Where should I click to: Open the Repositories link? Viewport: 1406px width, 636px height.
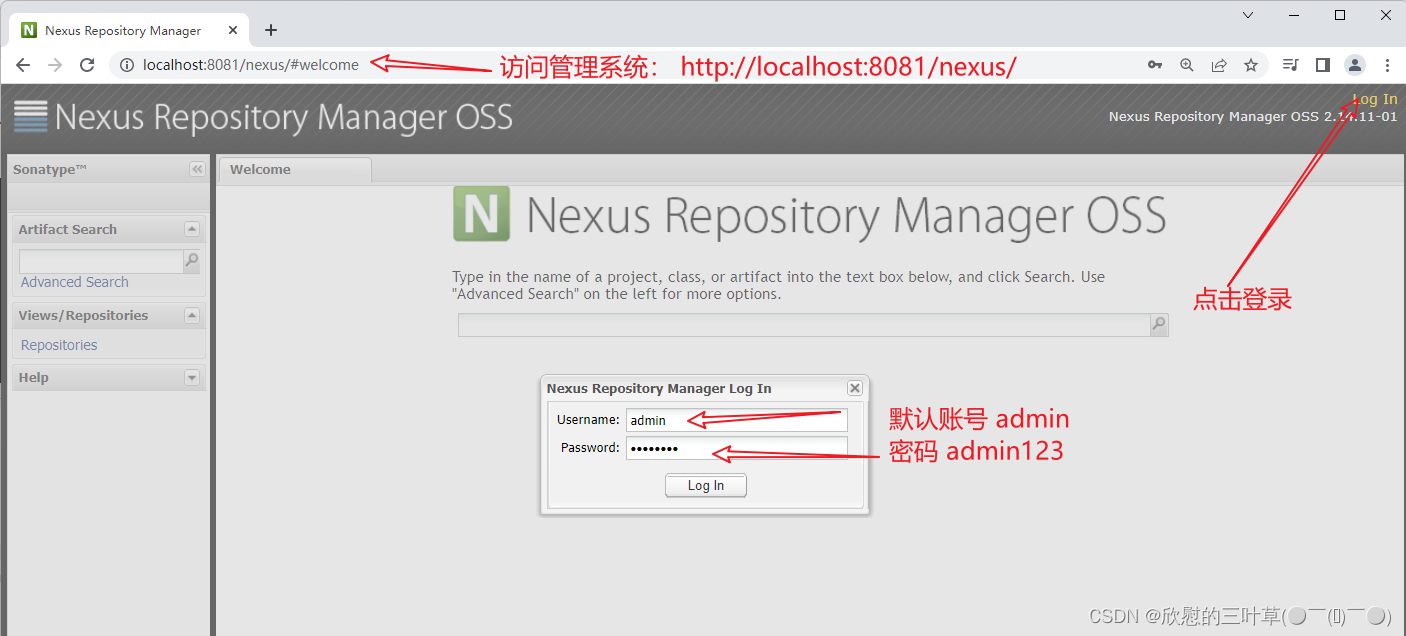[59, 345]
